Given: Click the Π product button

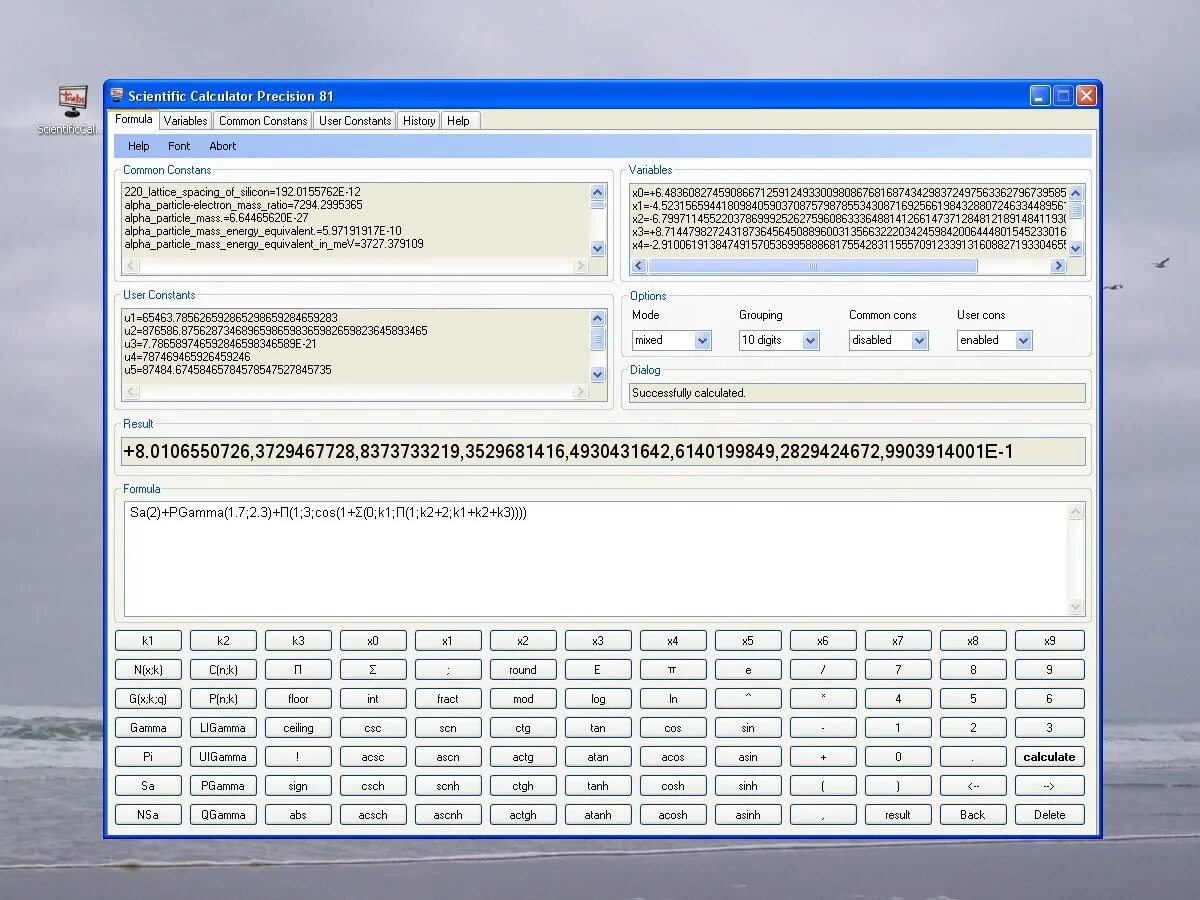Looking at the screenshot, I should (x=297, y=669).
